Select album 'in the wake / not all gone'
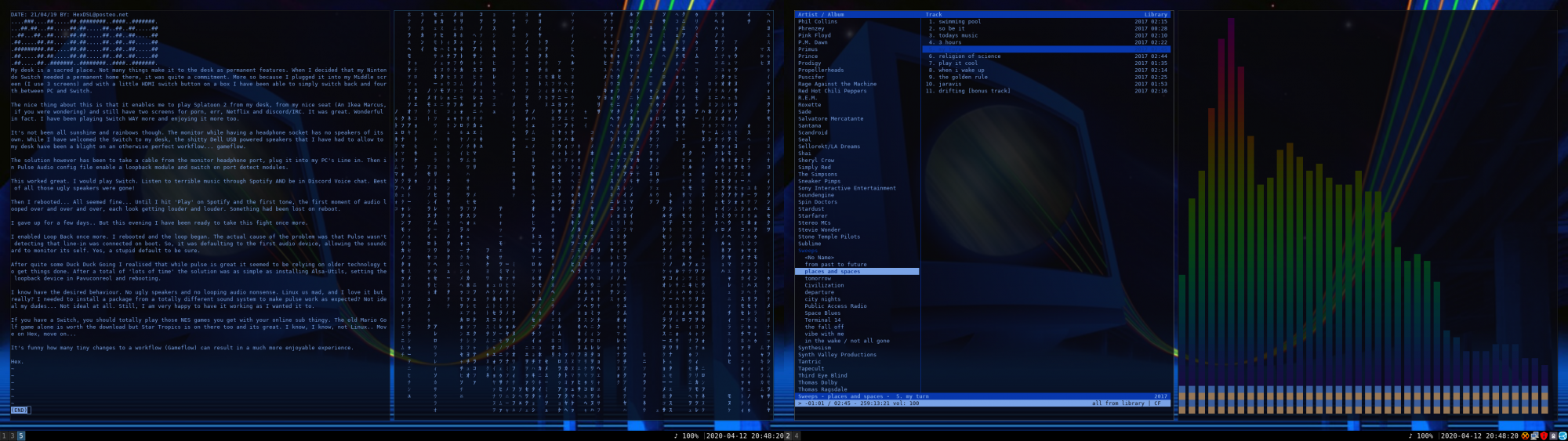The height and width of the screenshot is (441, 1568). tap(847, 342)
